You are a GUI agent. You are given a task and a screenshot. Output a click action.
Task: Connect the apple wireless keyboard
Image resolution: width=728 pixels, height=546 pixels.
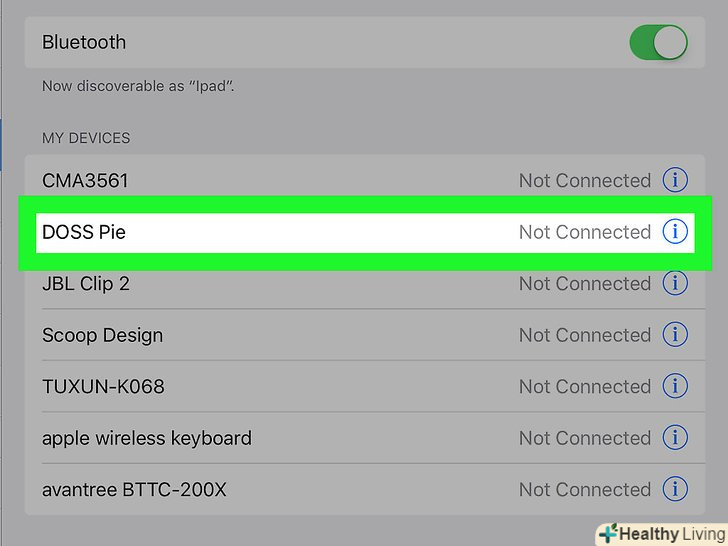[146, 438]
